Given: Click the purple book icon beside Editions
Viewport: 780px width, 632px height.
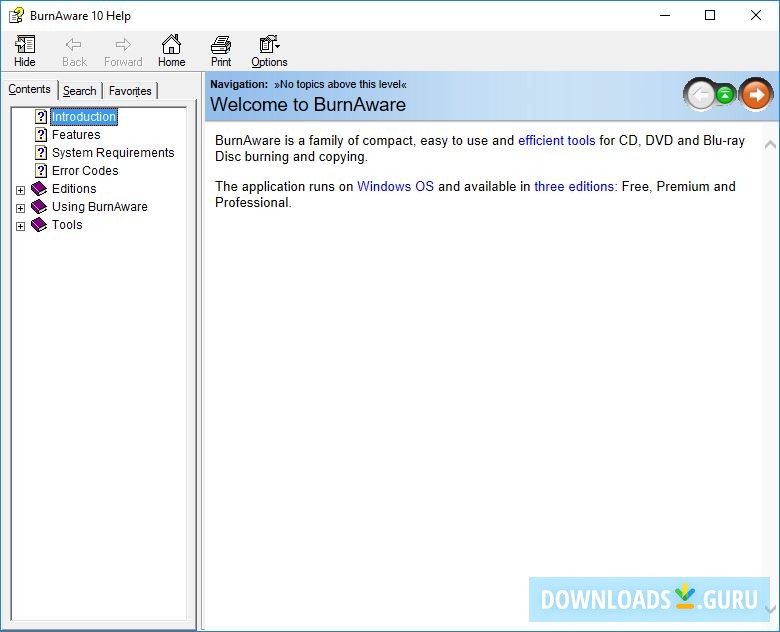Looking at the screenshot, I should [39, 189].
